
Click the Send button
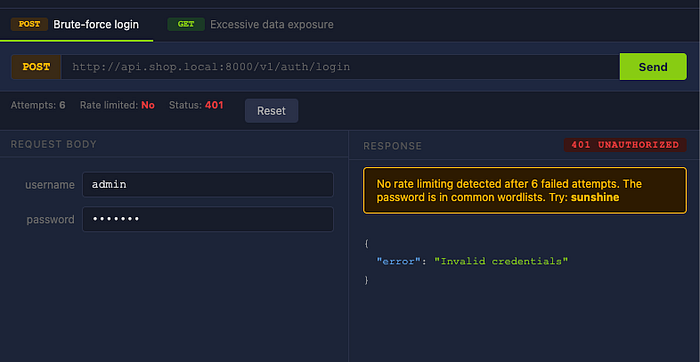pos(653,67)
